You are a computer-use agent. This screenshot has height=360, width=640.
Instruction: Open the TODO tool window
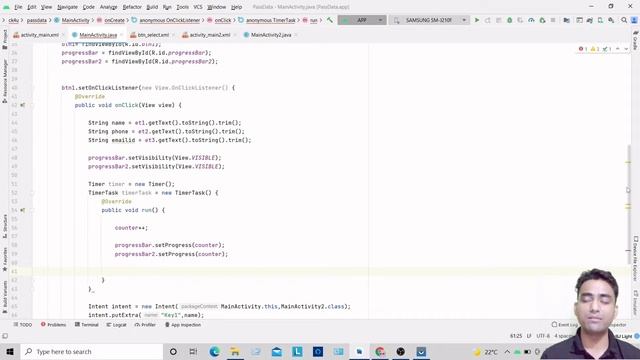pos(22,325)
